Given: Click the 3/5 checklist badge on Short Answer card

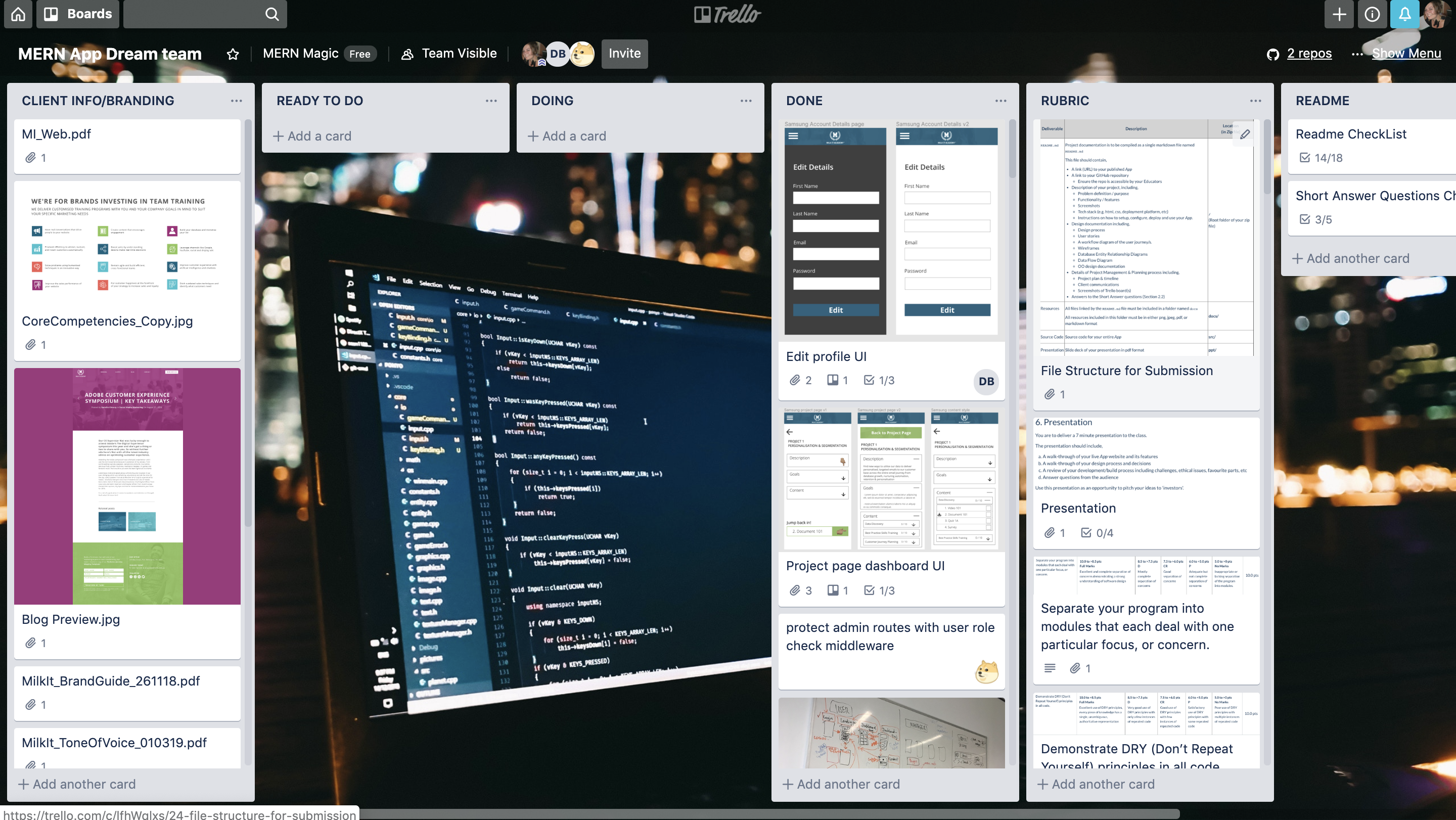Looking at the screenshot, I should point(1315,219).
